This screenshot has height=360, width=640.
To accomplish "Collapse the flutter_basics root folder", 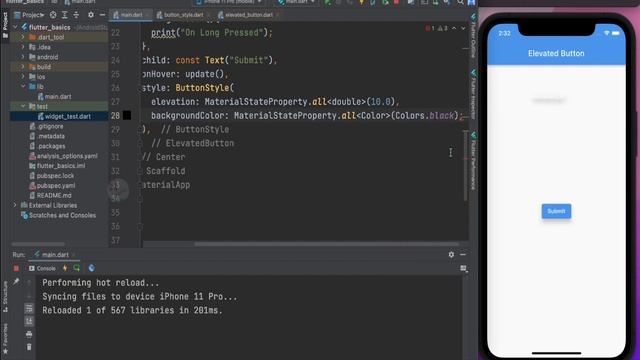I will click(16, 27).
